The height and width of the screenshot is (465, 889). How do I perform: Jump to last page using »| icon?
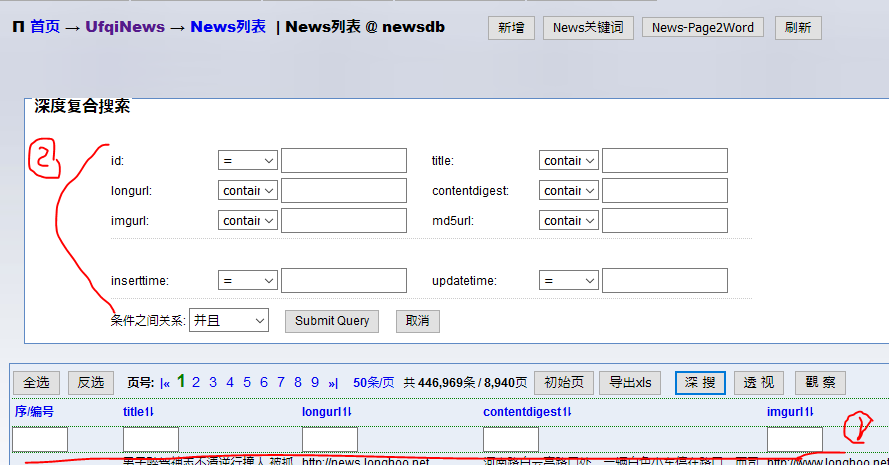click(333, 383)
